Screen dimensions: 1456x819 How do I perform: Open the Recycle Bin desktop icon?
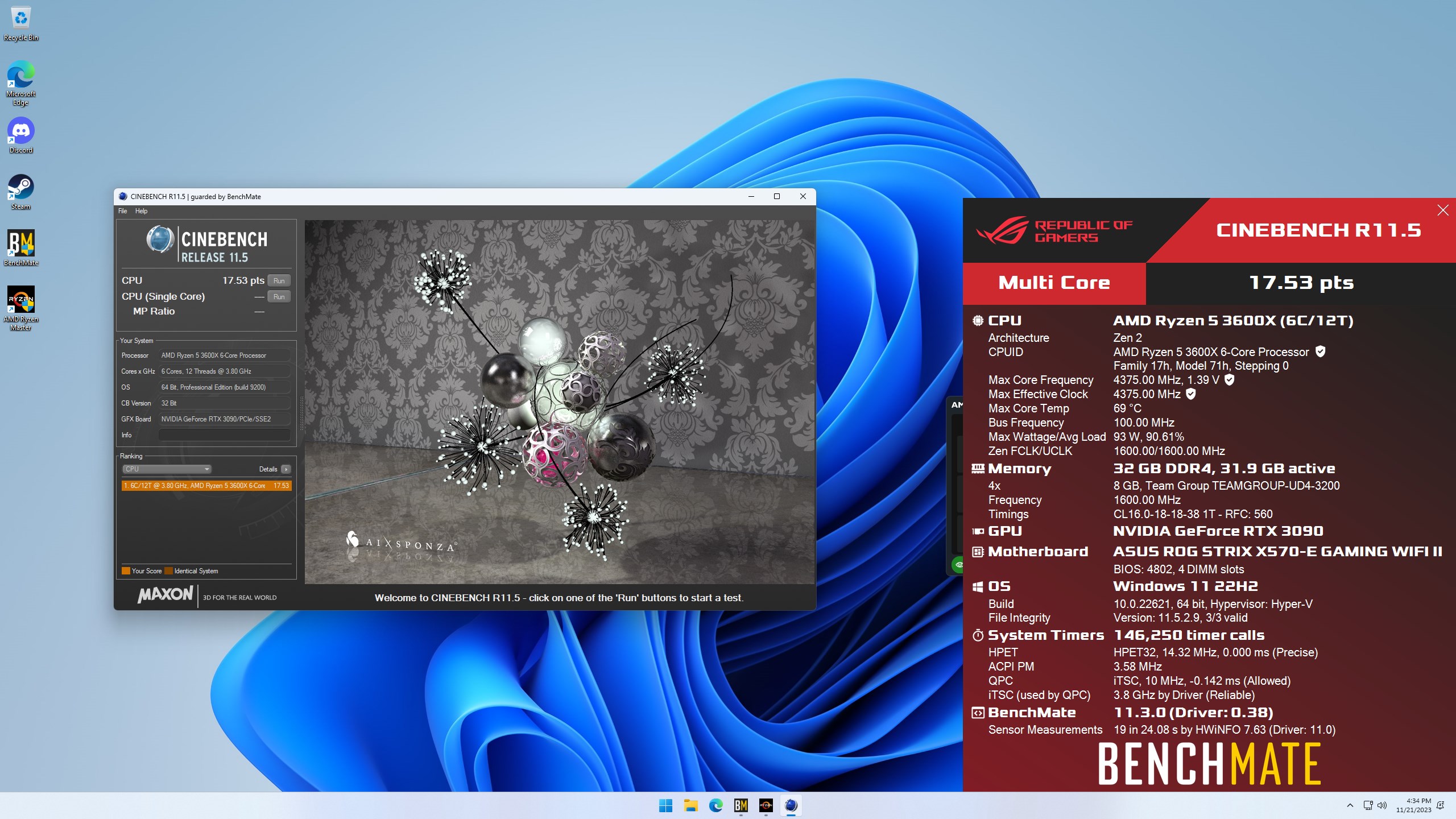(x=21, y=24)
